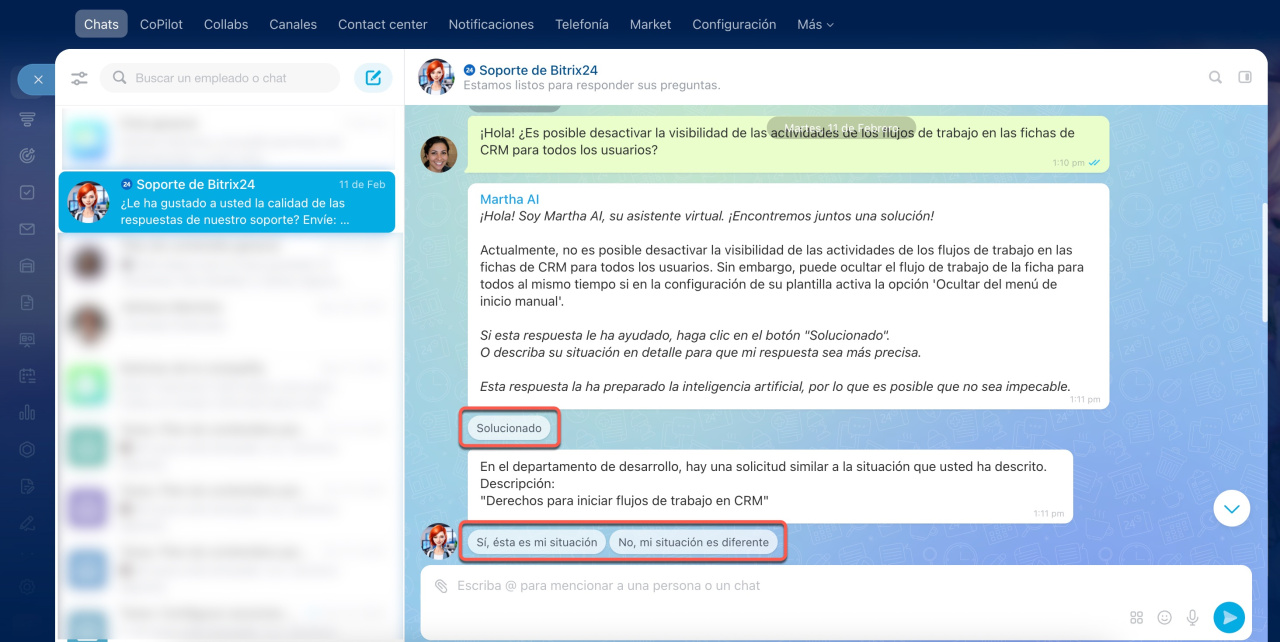This screenshot has height=642, width=1280.
Task: Open the apps grid icon in message box
Action: click(x=1136, y=618)
